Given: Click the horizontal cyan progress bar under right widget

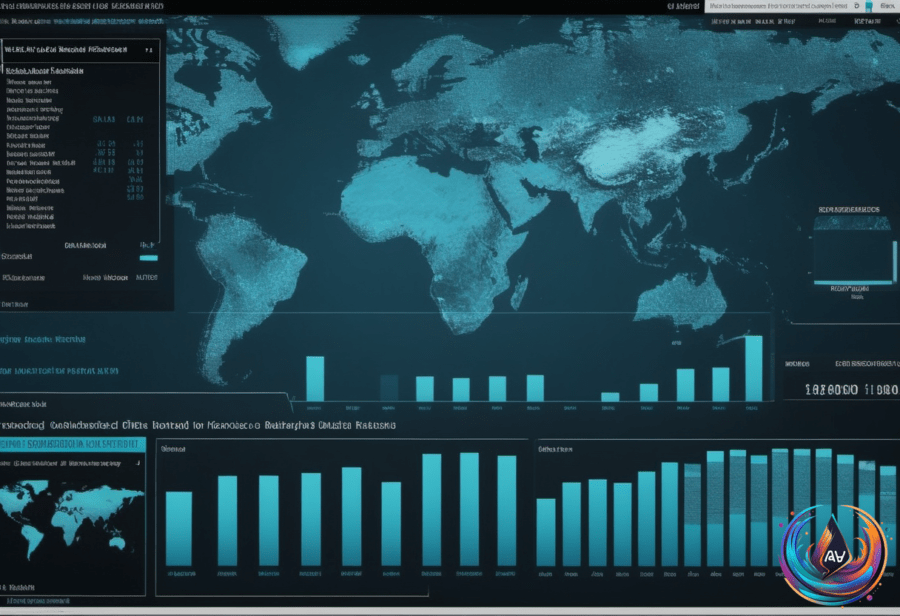Looking at the screenshot, I should click(854, 282).
